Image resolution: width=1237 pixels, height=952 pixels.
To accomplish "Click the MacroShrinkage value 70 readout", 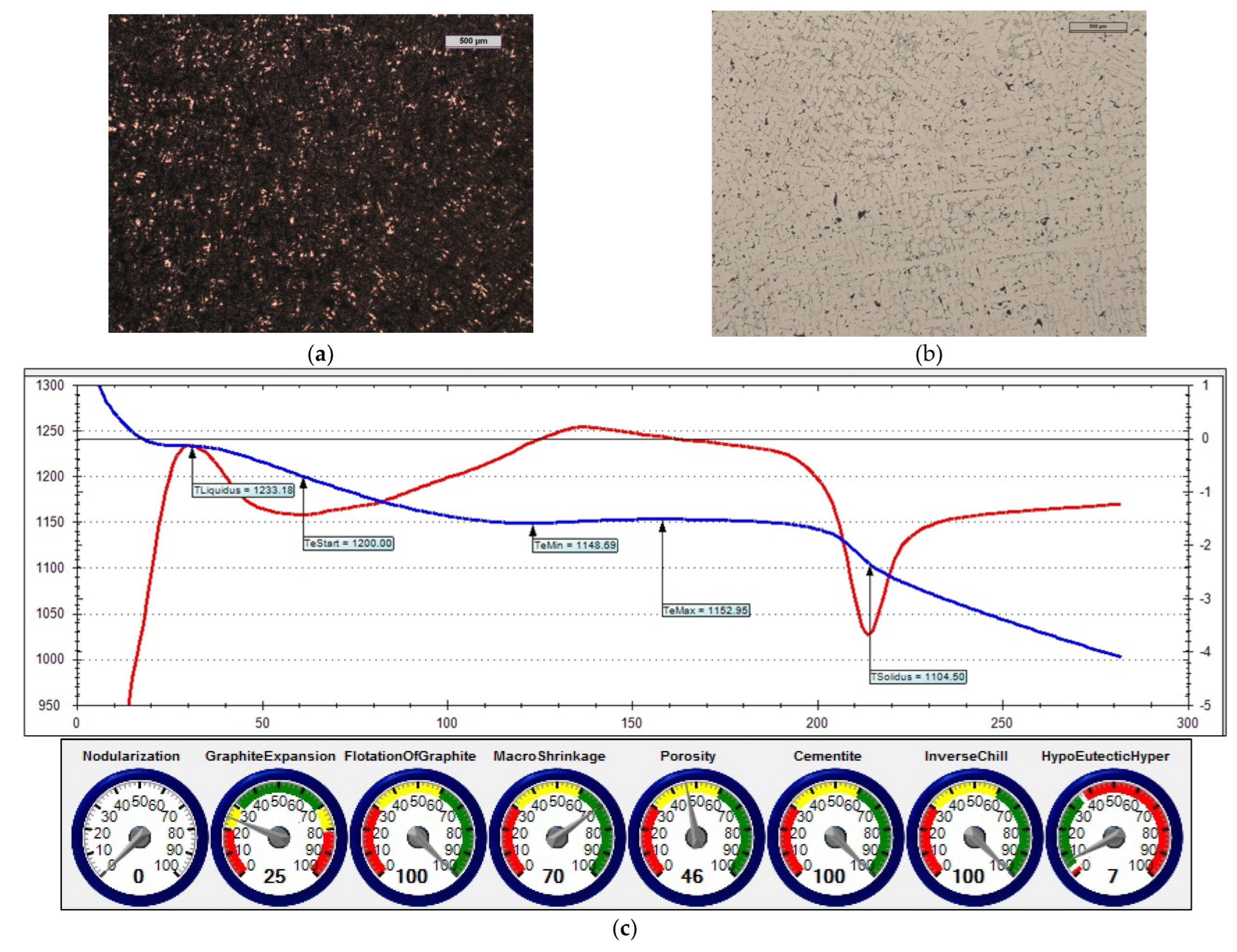I will pos(553,876).
